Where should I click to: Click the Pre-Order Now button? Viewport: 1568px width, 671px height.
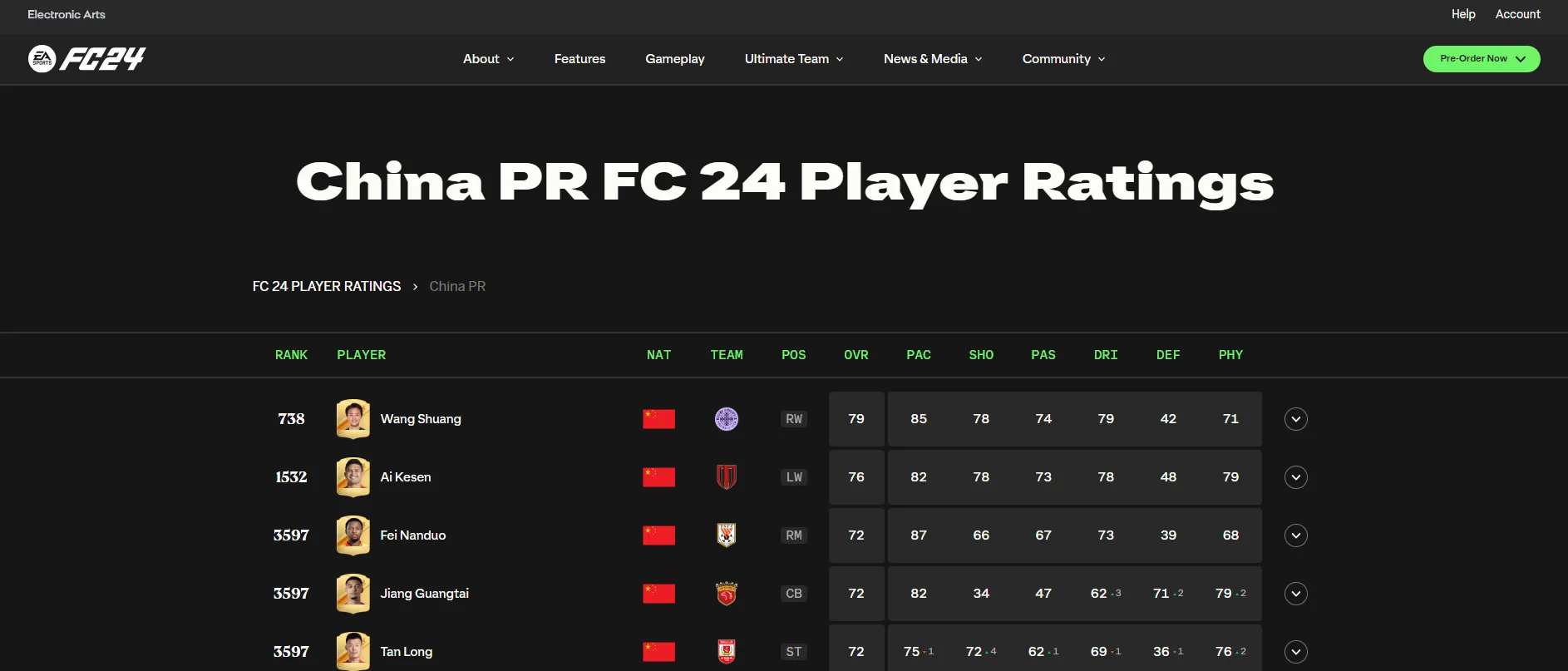click(x=1482, y=59)
